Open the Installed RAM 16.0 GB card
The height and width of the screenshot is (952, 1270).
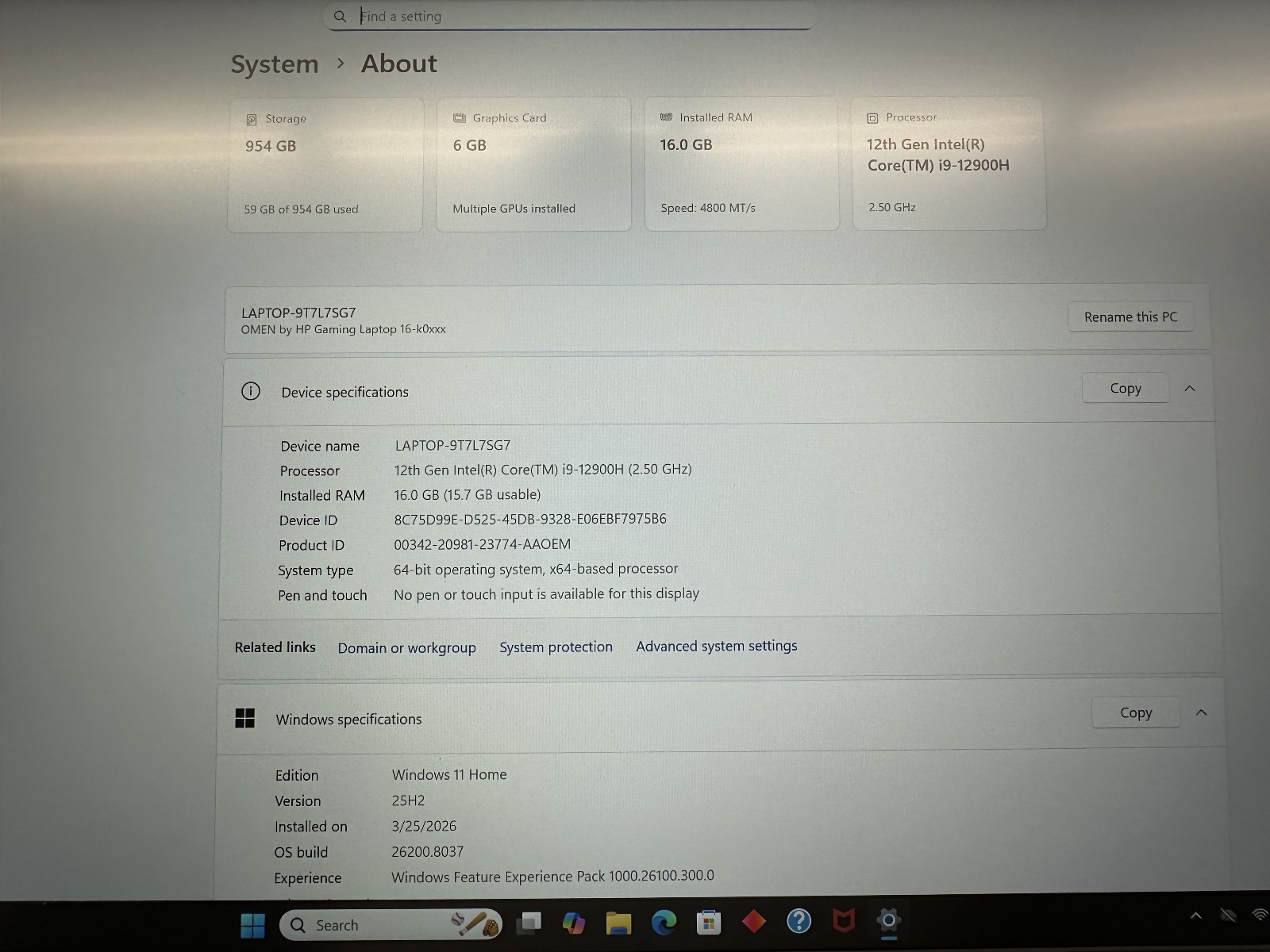[741, 163]
